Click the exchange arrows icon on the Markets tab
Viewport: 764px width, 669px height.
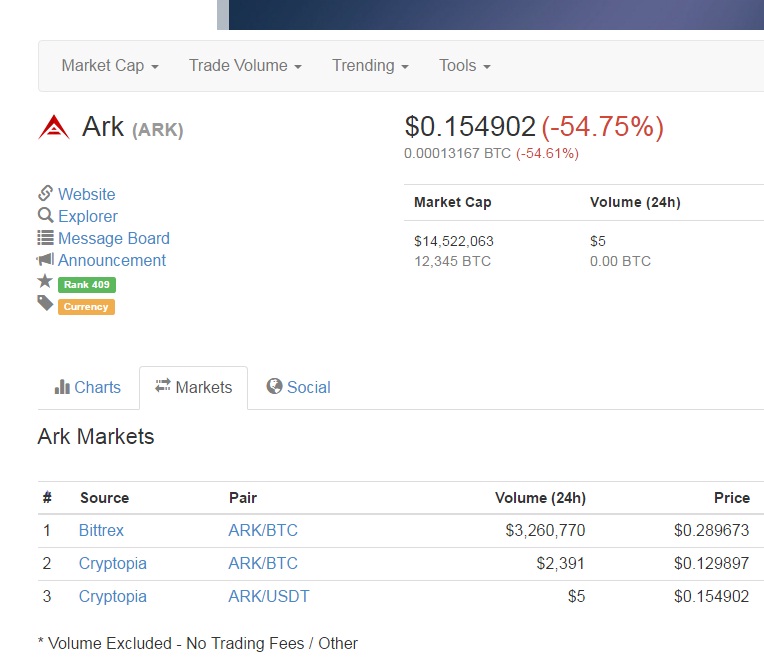163,385
